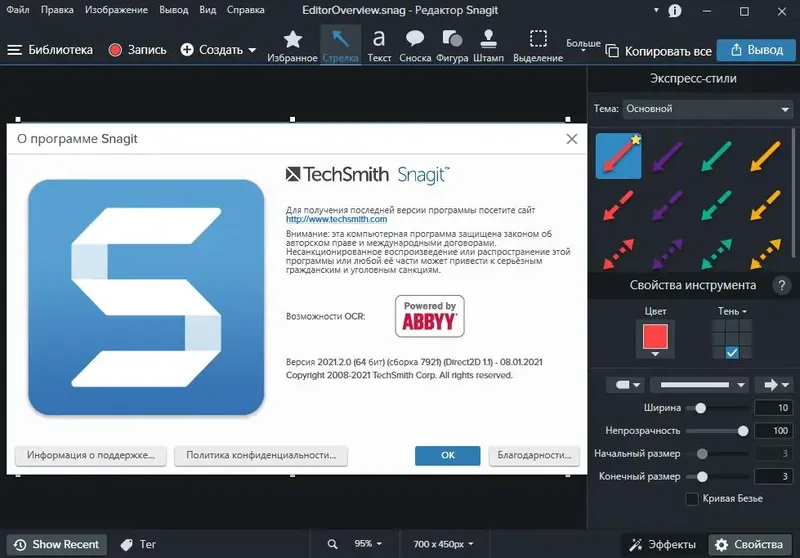
Task: Adjust the Непрозрачность opacity slider
Action: 743,431
